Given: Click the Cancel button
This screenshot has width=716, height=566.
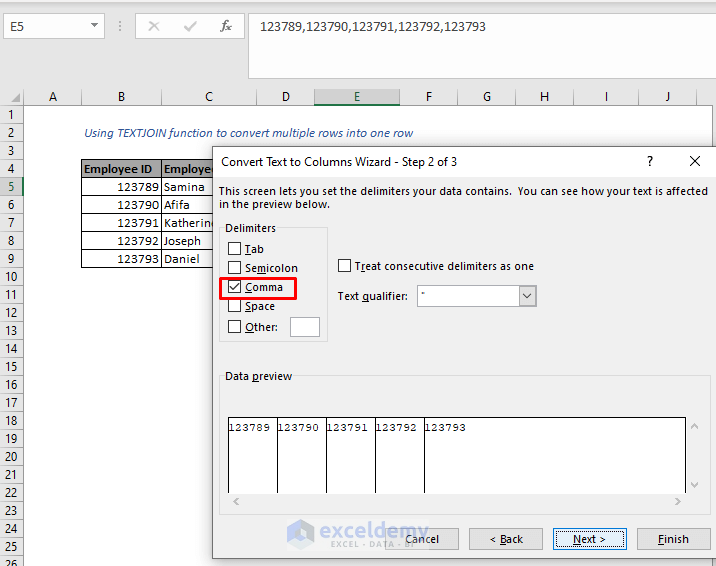Looking at the screenshot, I should (x=421, y=540).
